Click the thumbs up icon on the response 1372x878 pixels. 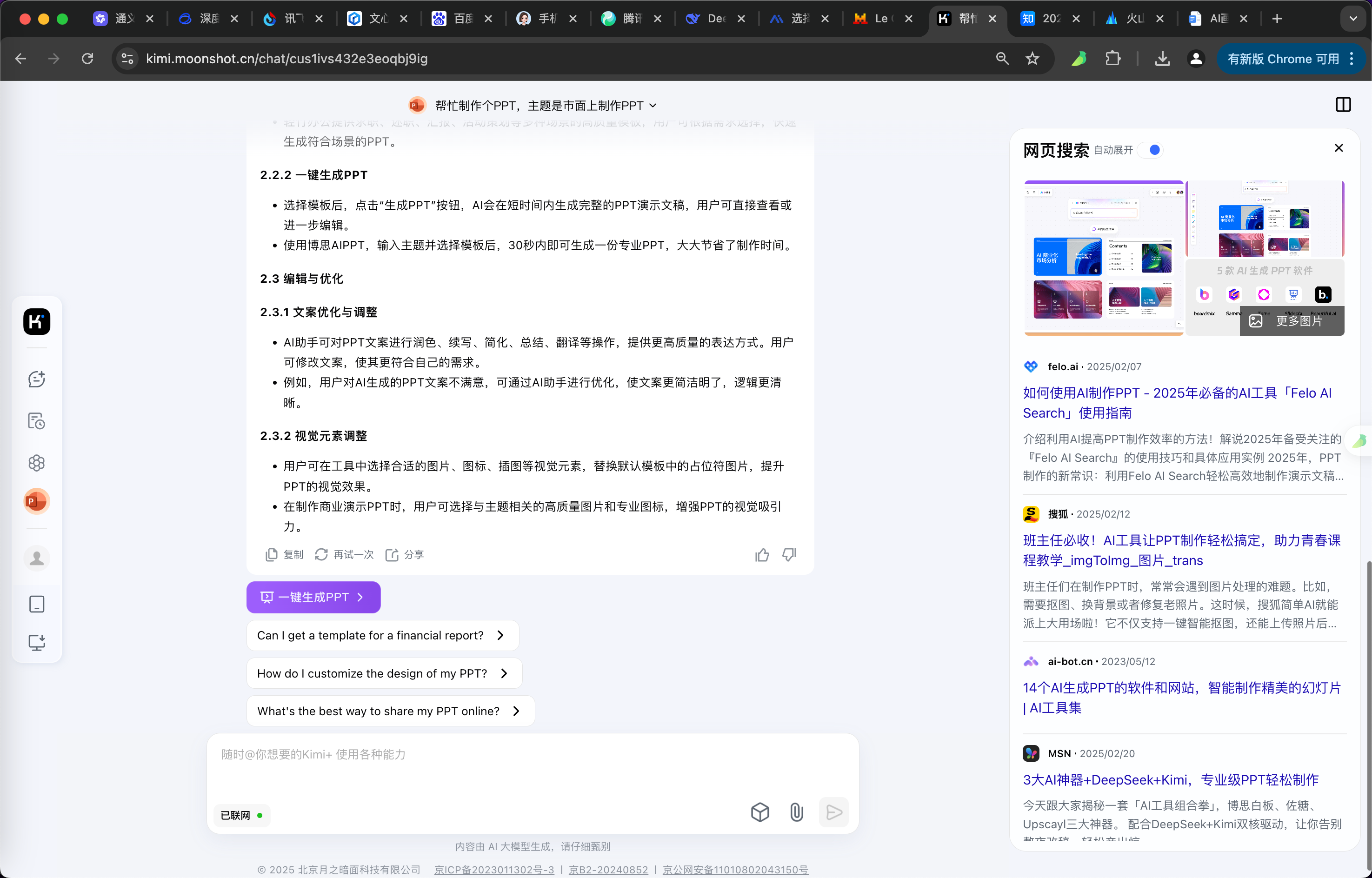[x=761, y=555]
